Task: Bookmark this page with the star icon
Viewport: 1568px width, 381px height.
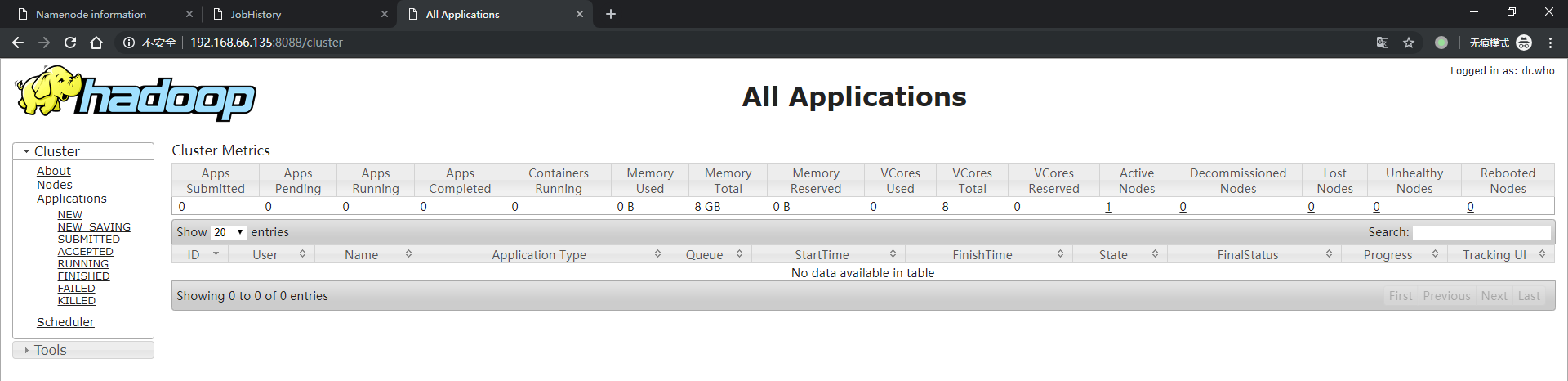Action: 1409,43
